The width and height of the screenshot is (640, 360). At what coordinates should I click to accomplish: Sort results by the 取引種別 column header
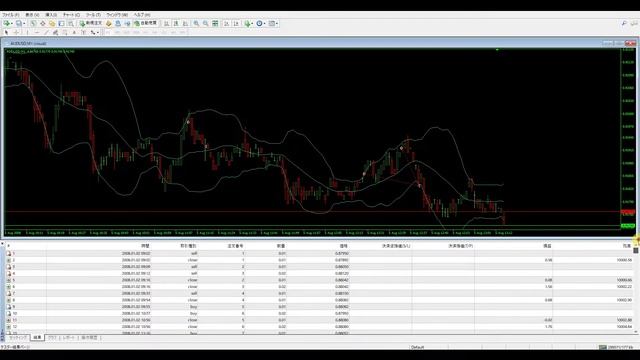188,246
